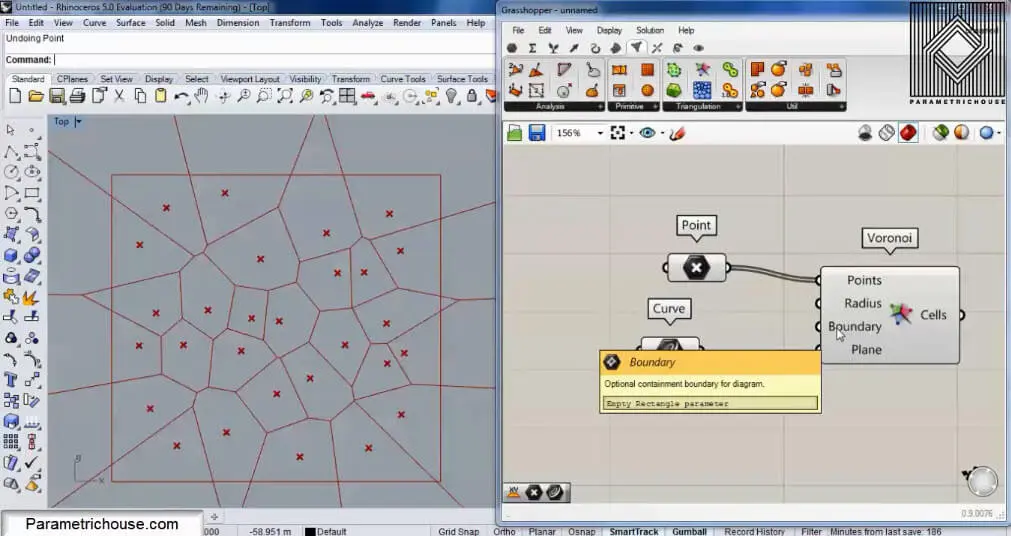The width and height of the screenshot is (1011, 536).
Task: Click the sketch pencil icon on Grasshopper canvas toolbar
Action: (x=676, y=133)
